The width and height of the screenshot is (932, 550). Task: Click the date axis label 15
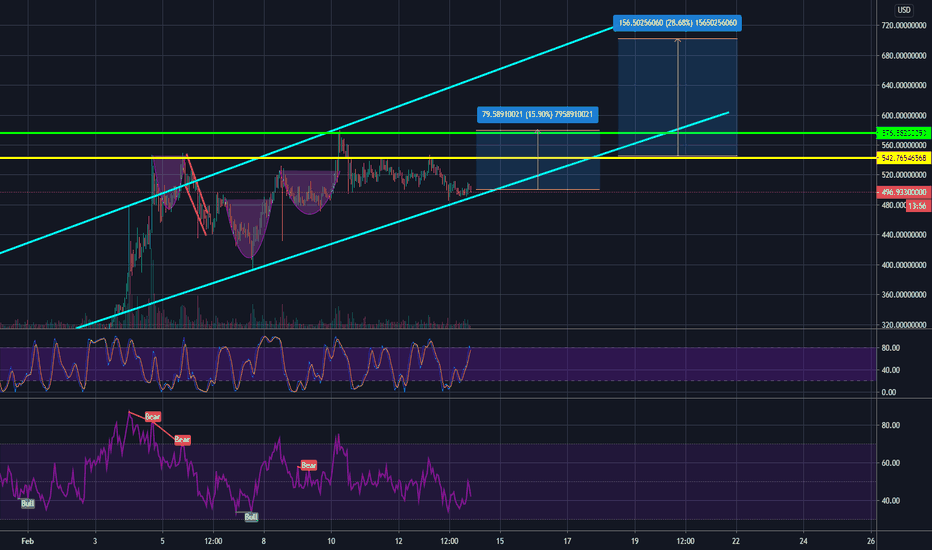500,541
